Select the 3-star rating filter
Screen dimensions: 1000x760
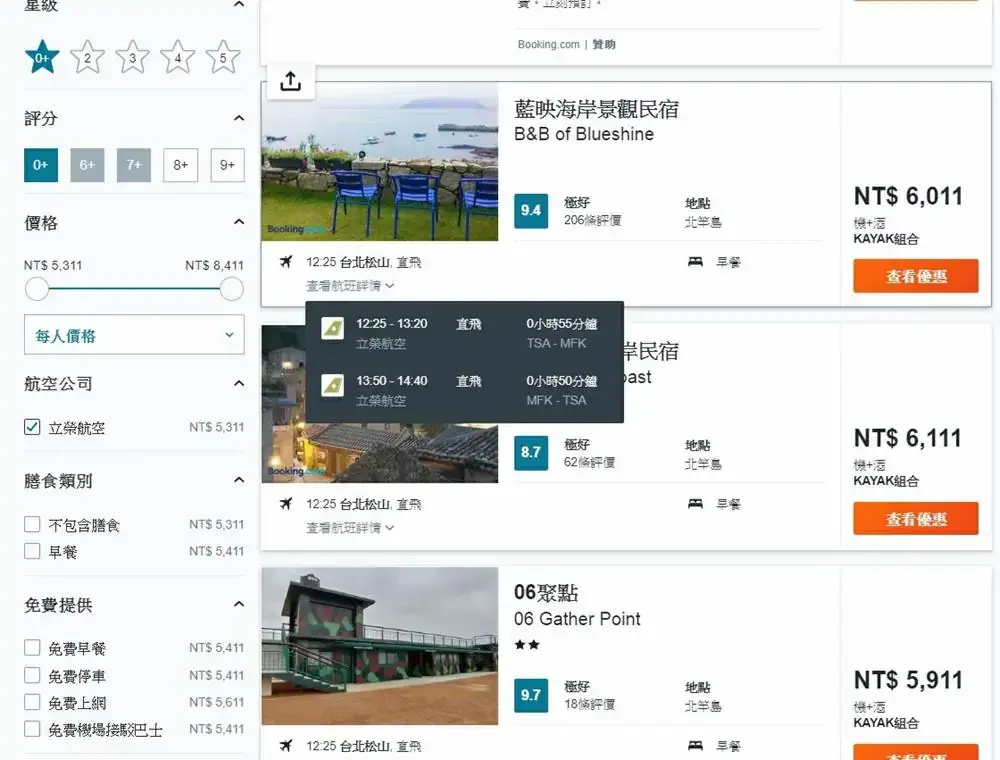pos(132,58)
